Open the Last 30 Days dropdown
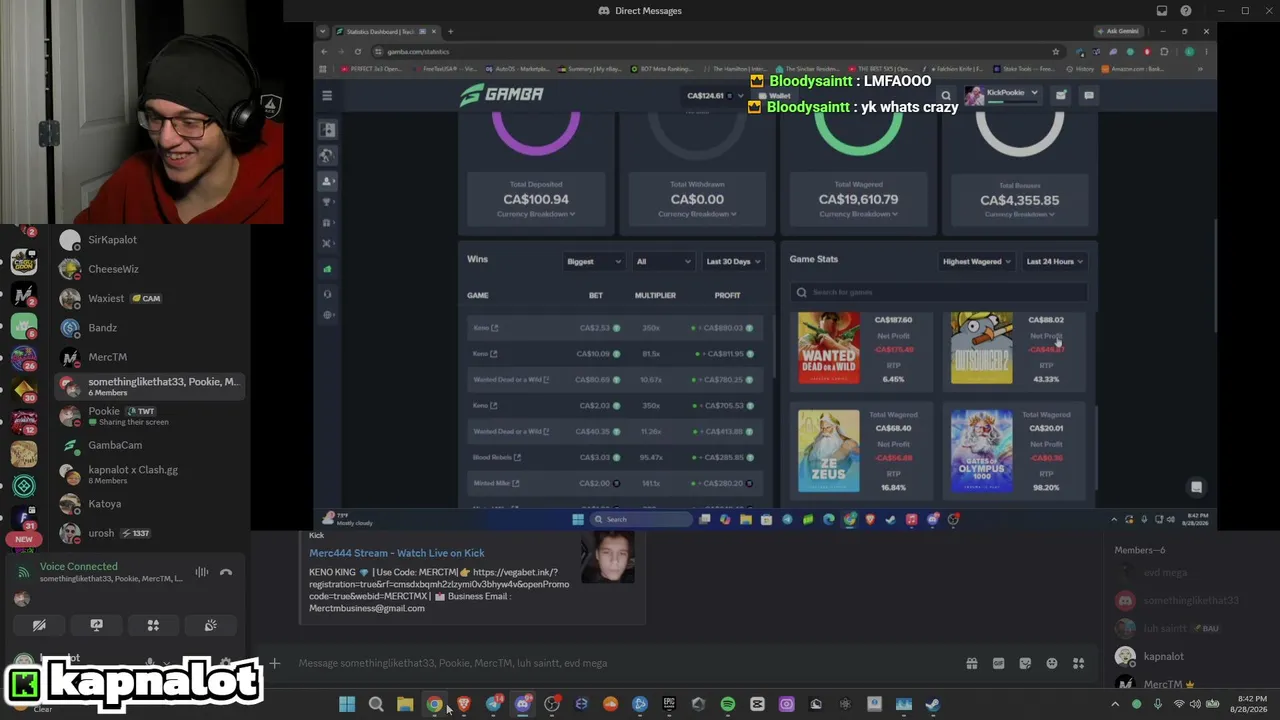 tap(733, 262)
